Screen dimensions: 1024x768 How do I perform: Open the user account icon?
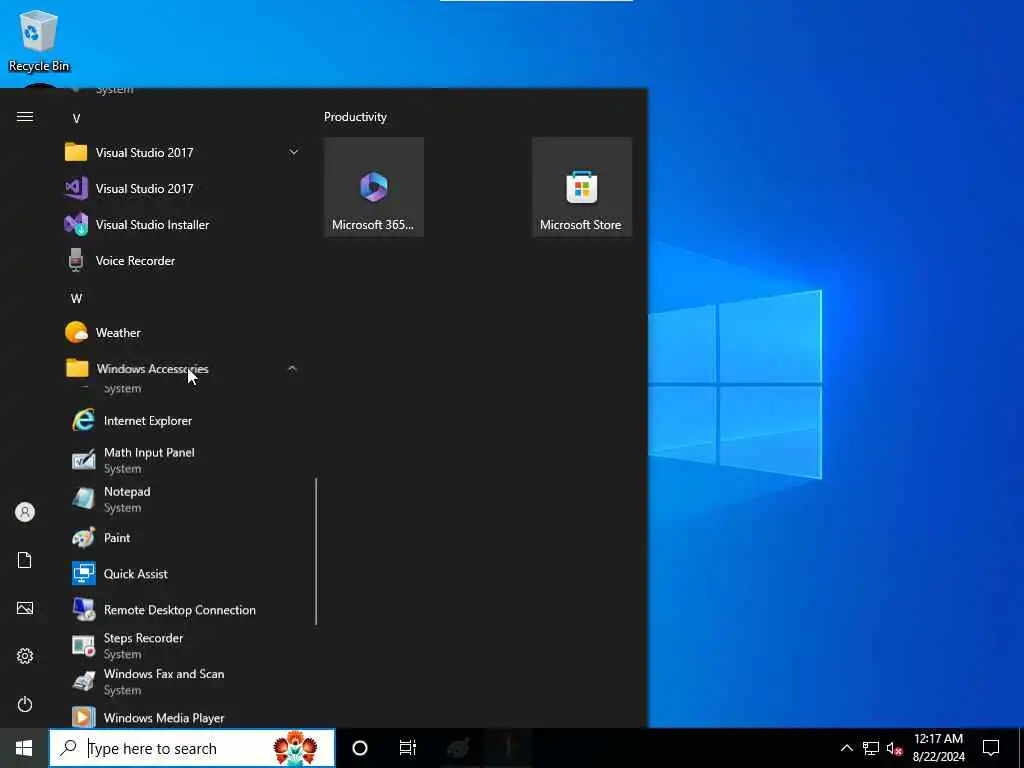pyautogui.click(x=25, y=512)
